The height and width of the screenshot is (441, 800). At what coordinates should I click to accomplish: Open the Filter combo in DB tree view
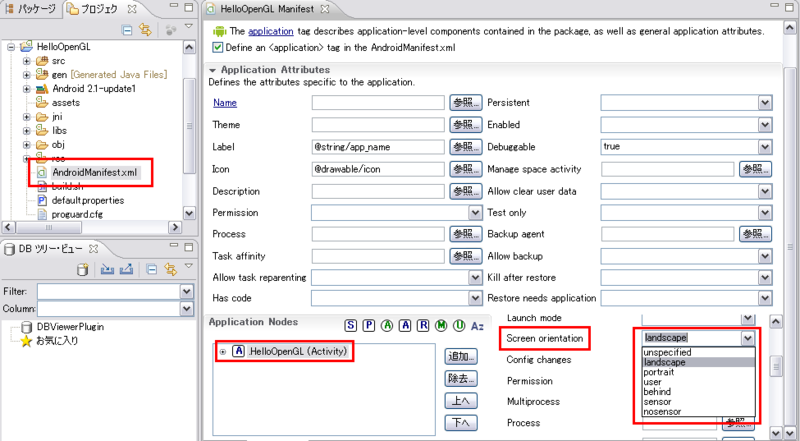coord(187,291)
